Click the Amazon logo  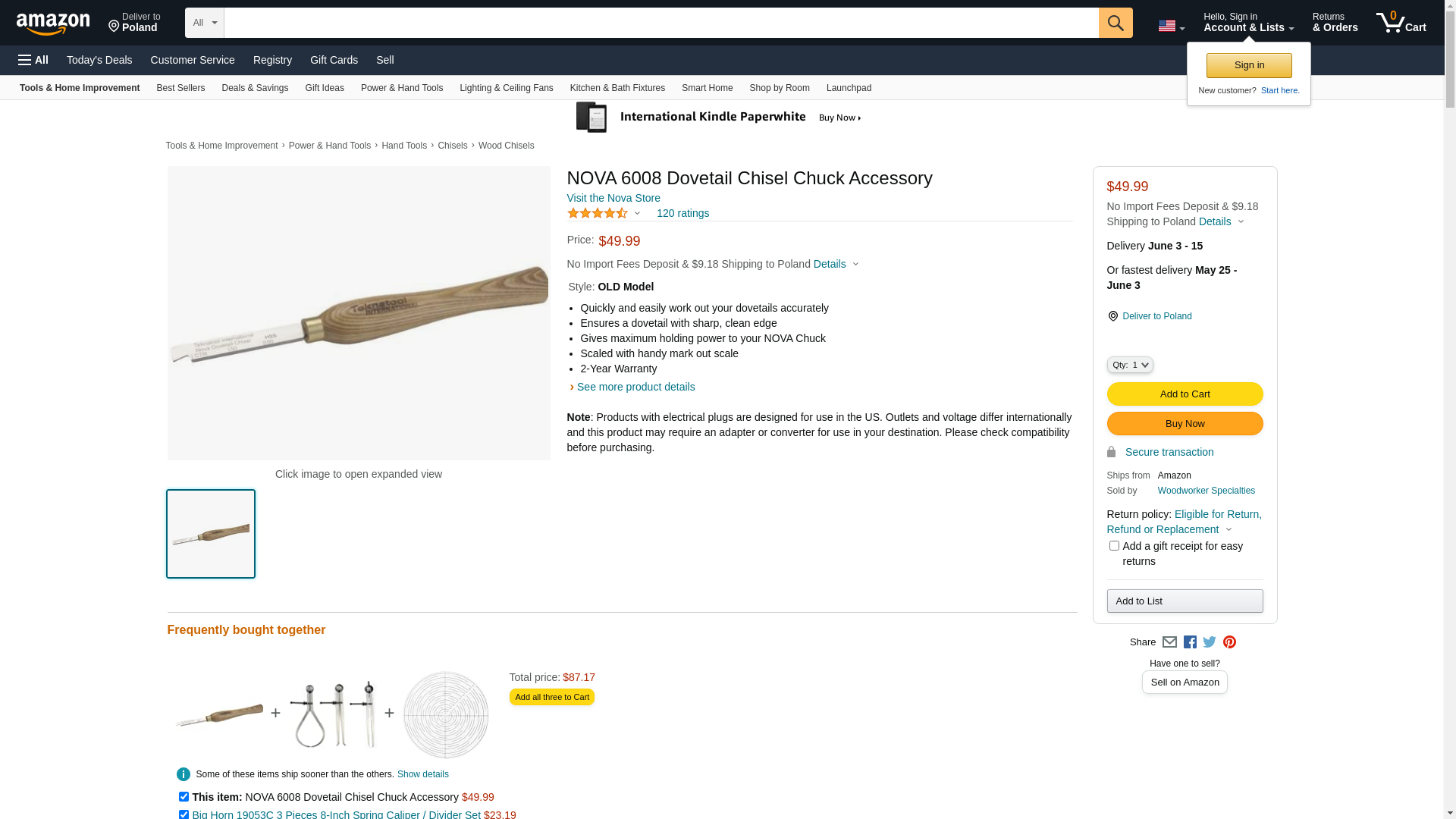click(53, 24)
